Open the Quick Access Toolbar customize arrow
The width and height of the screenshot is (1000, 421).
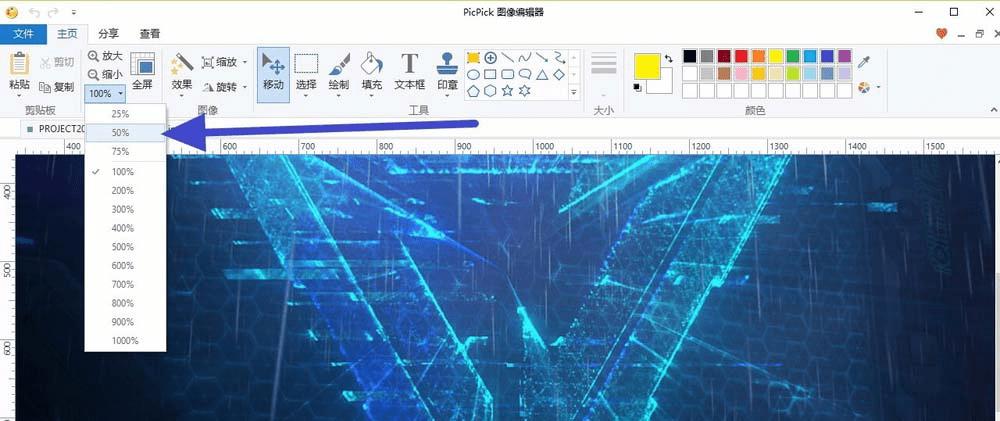[x=75, y=12]
